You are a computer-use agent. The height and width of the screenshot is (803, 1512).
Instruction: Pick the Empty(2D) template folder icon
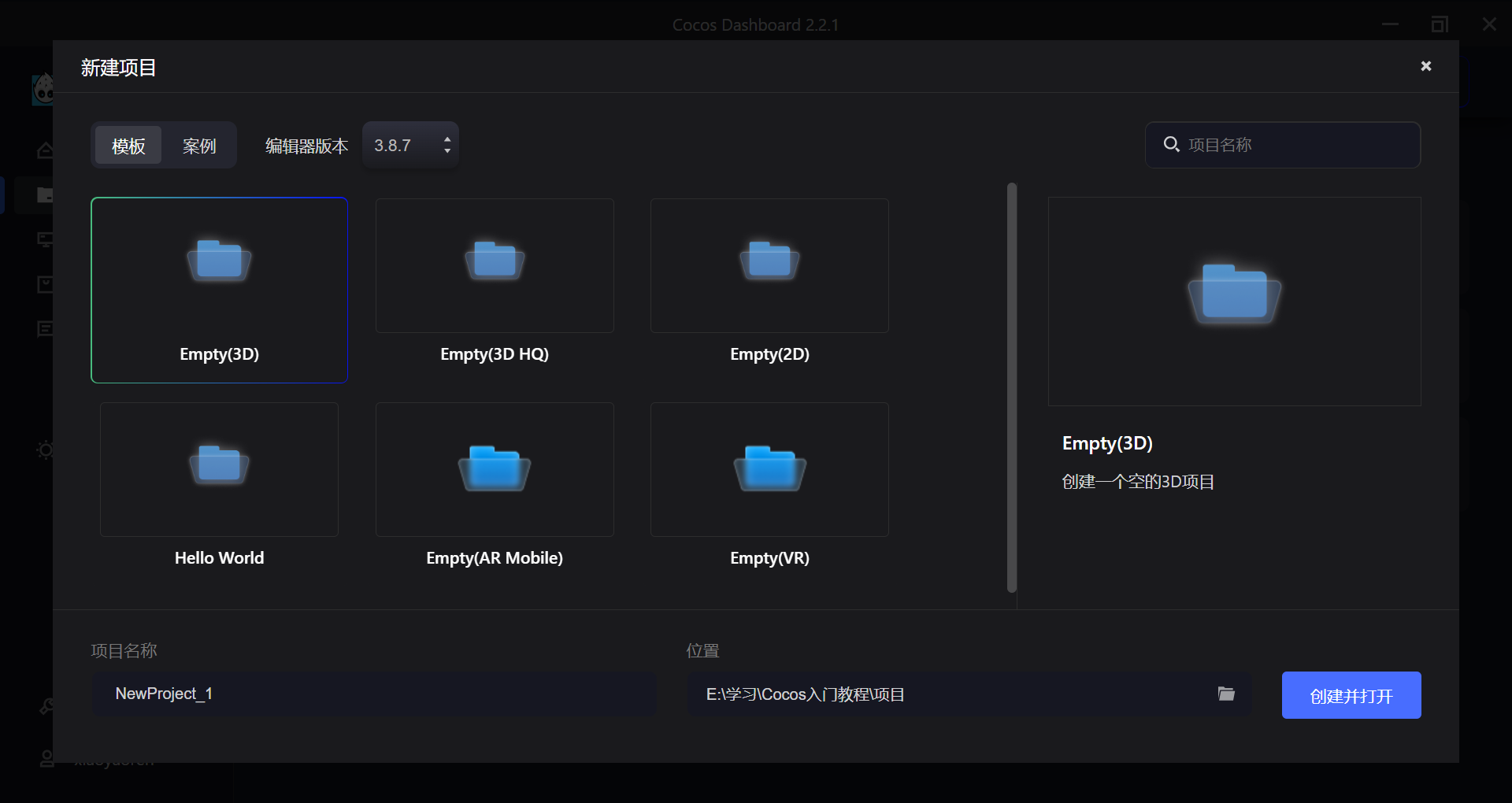pyautogui.click(x=769, y=261)
